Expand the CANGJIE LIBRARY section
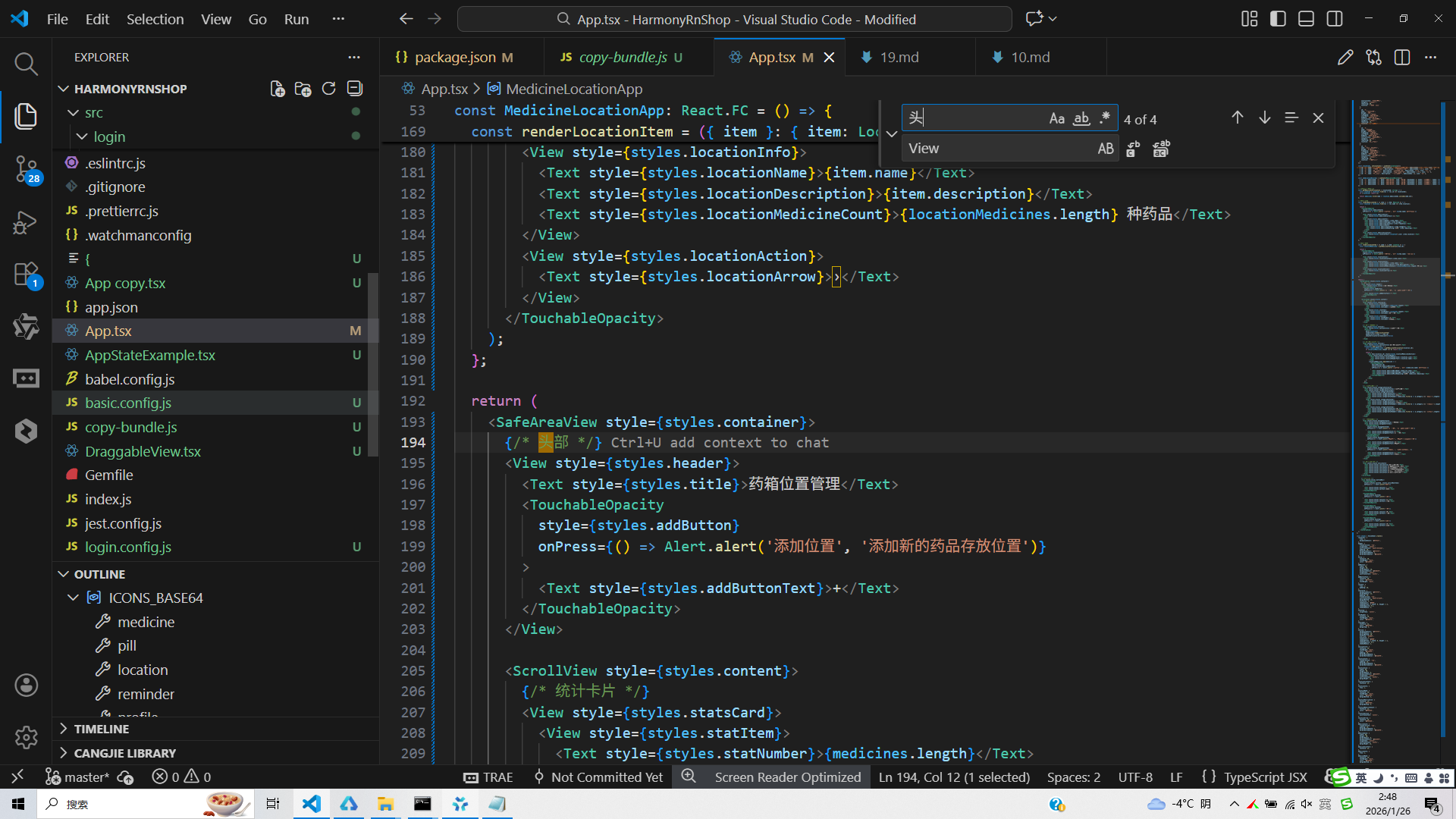 [64, 753]
